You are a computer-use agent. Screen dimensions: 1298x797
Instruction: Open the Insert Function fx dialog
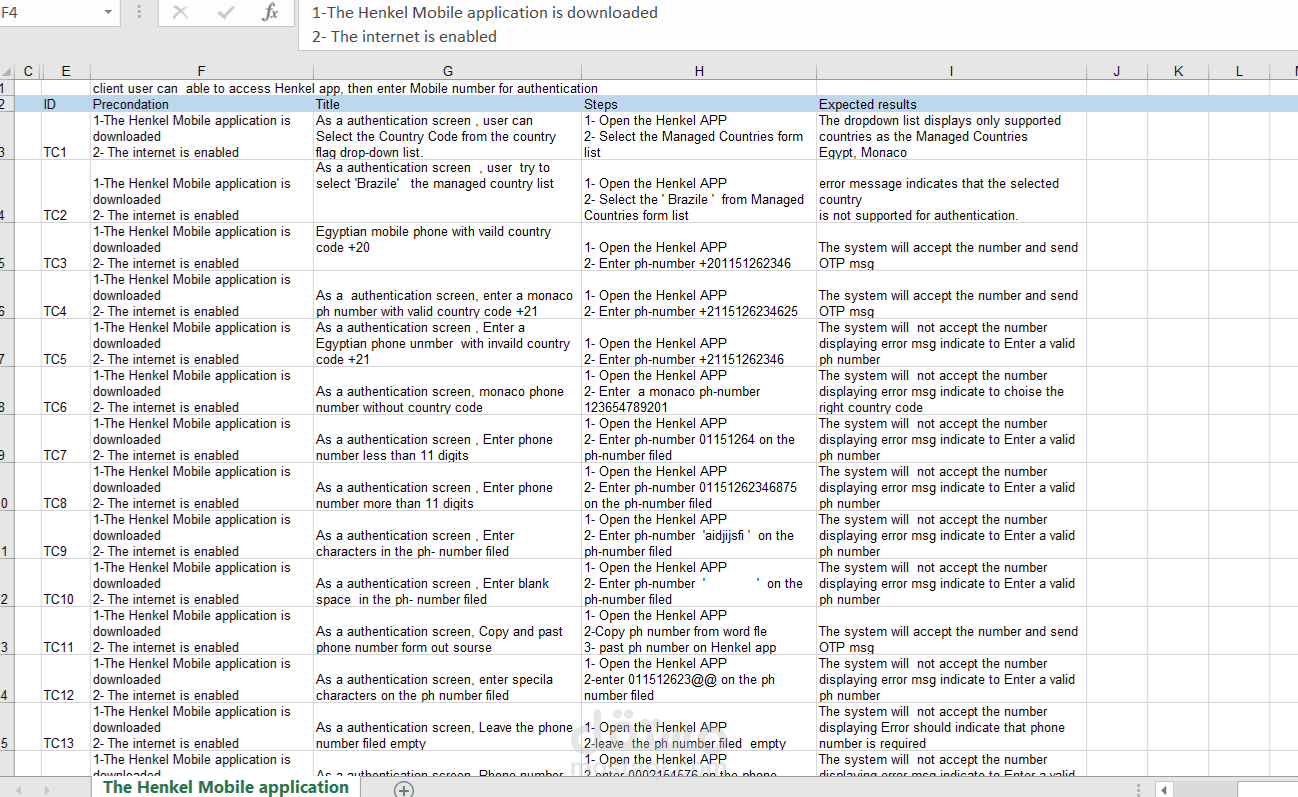click(270, 12)
